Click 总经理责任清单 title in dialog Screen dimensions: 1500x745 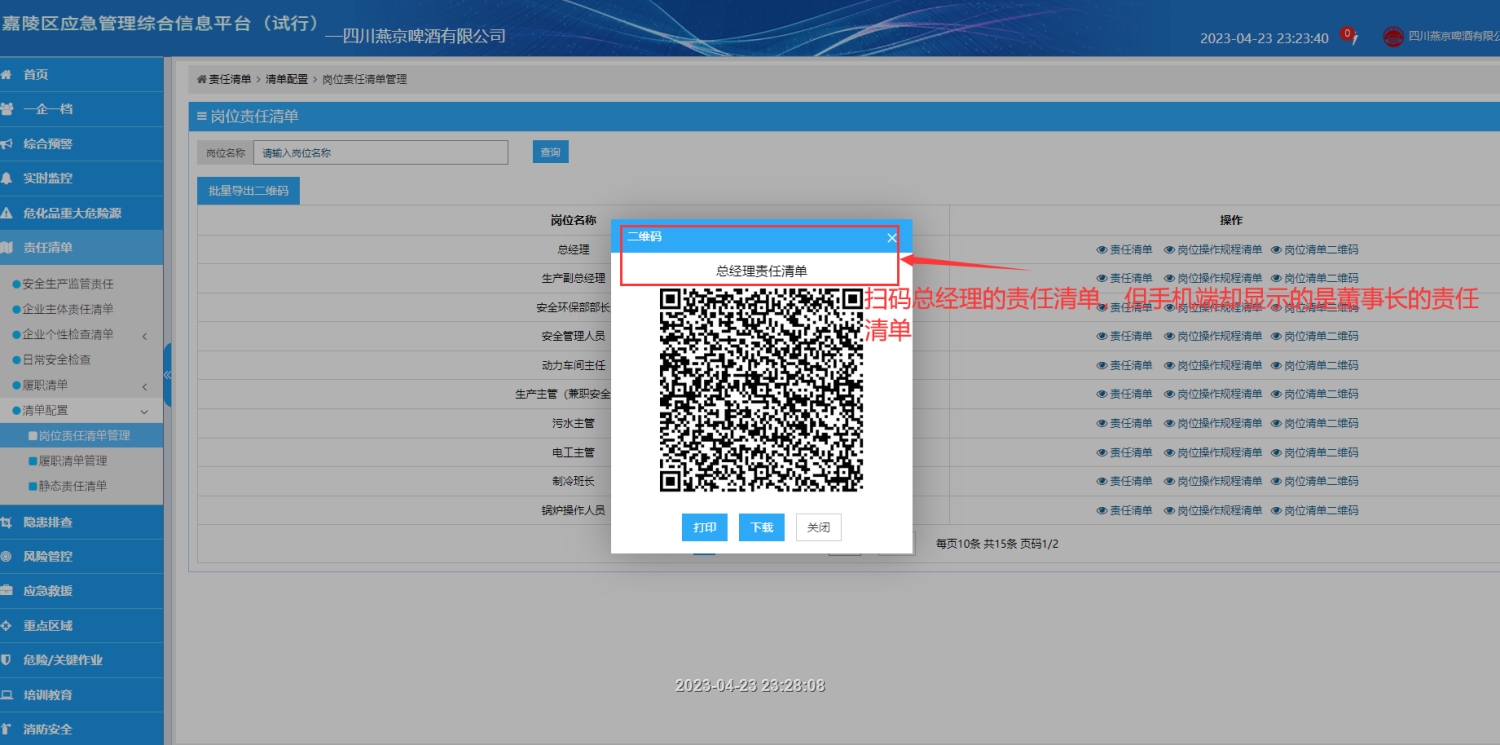coord(762,271)
